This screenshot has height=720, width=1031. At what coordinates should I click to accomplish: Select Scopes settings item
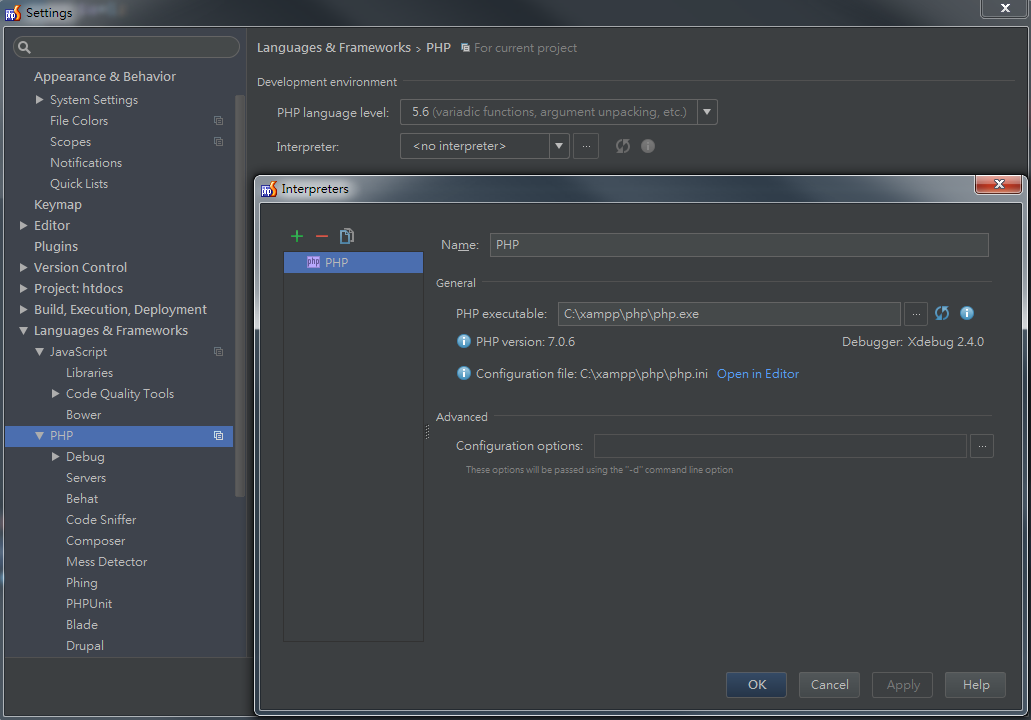click(x=70, y=141)
